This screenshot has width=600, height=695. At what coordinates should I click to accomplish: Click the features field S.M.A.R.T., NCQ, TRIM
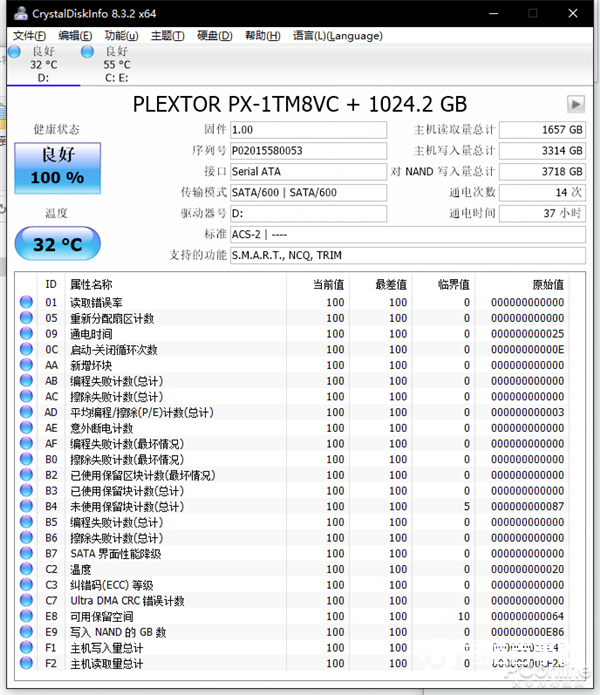[408, 255]
